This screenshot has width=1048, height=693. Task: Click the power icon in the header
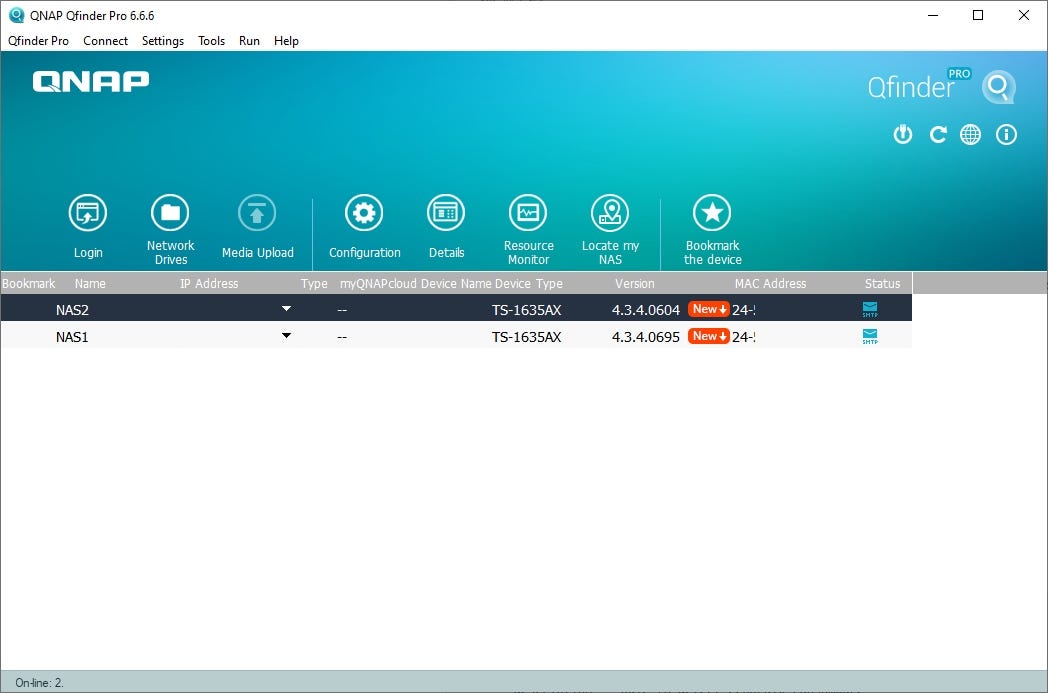[x=903, y=134]
